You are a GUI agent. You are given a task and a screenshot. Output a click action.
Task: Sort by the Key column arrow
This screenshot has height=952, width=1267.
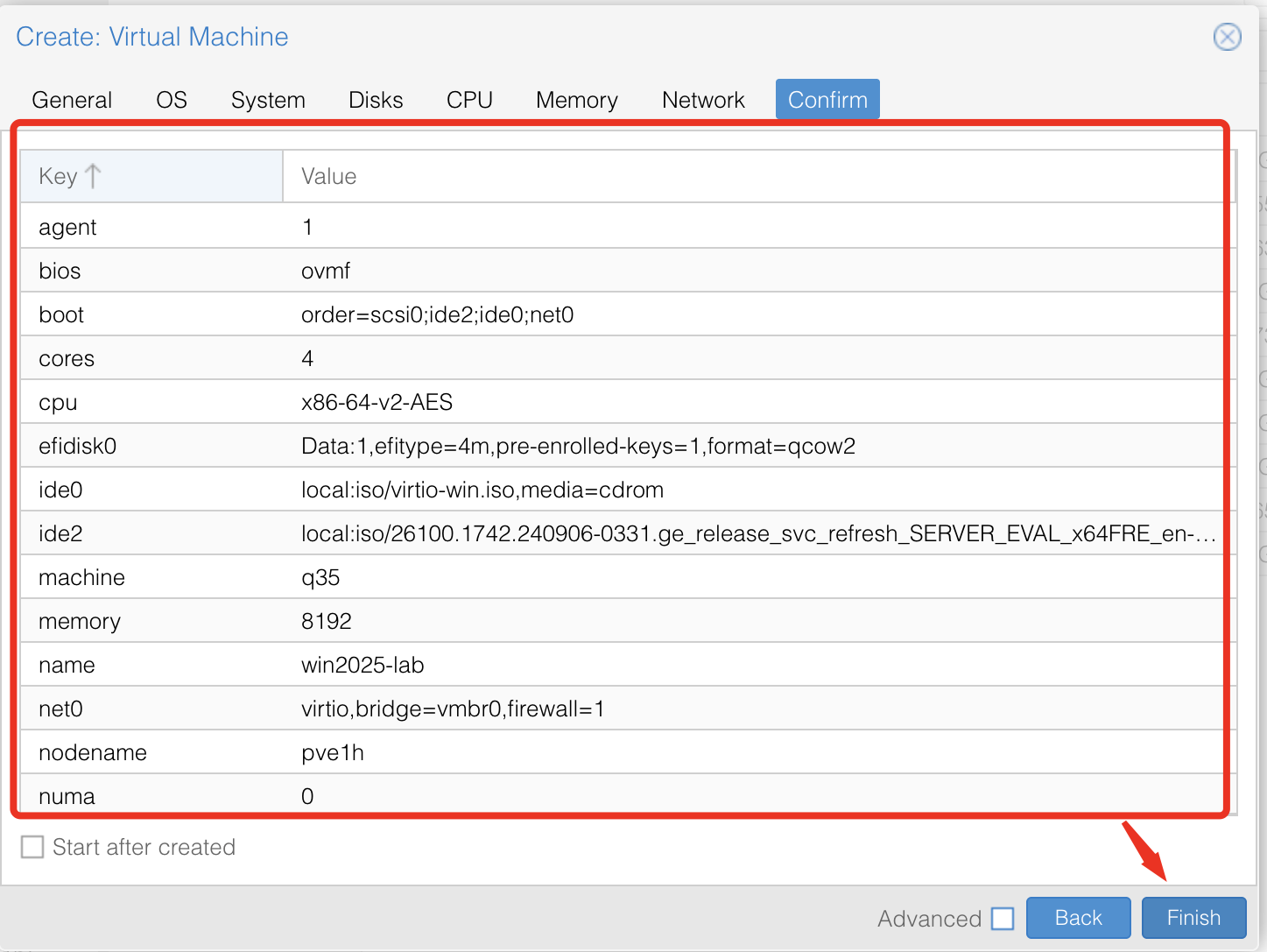point(93,176)
